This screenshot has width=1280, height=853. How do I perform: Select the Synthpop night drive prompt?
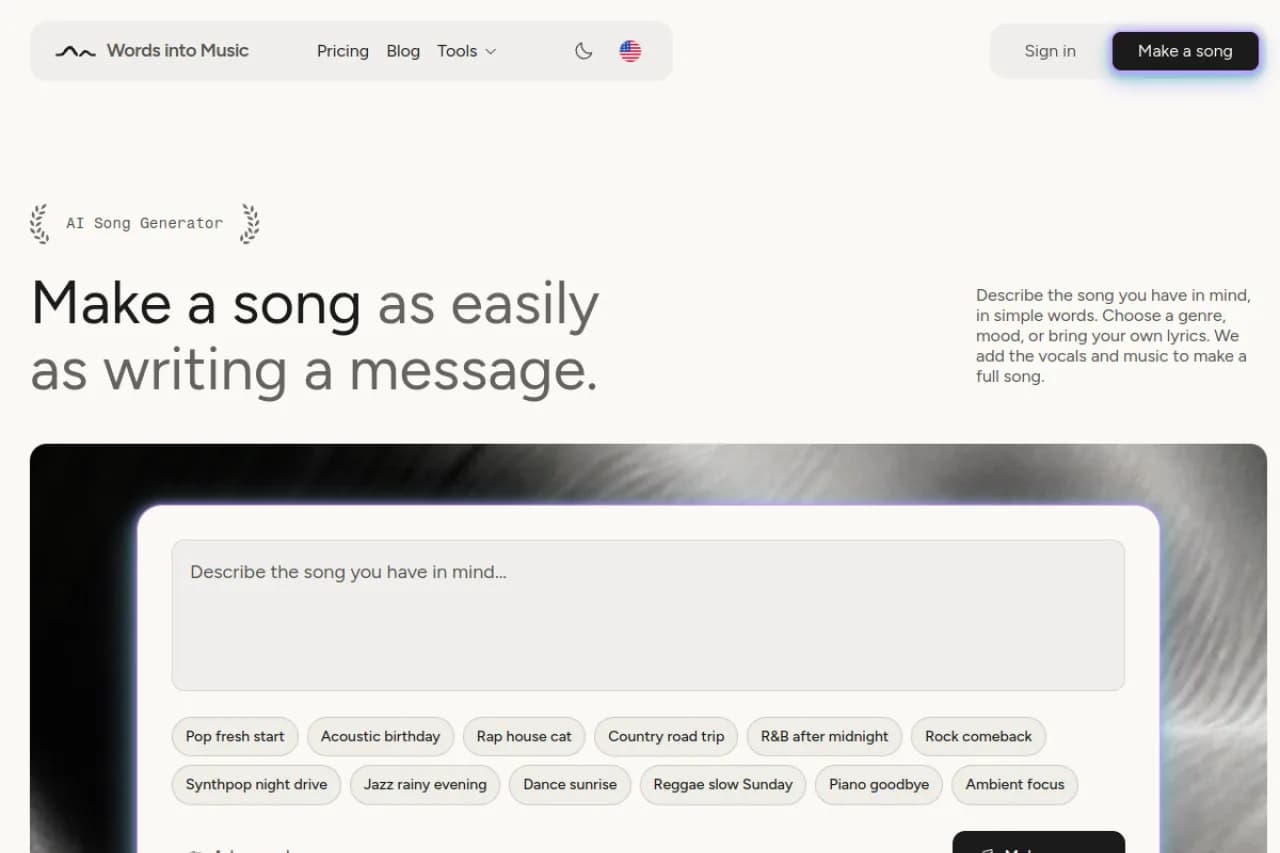click(x=257, y=784)
